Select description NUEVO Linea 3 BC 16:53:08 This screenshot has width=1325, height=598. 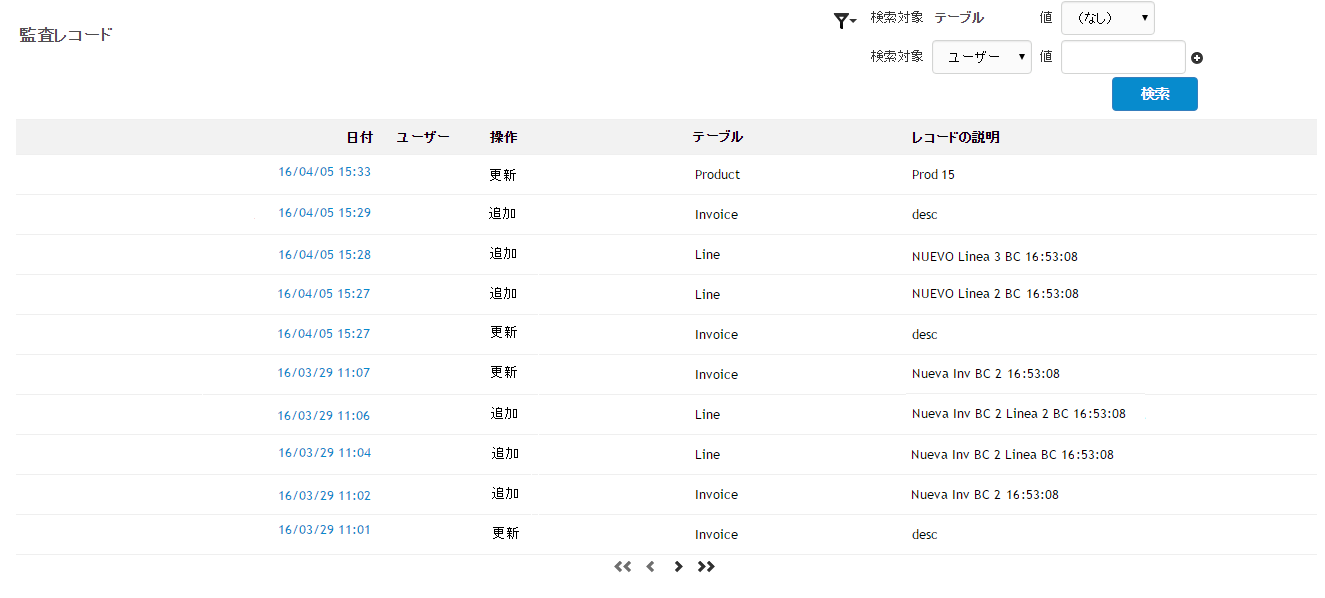coord(995,257)
